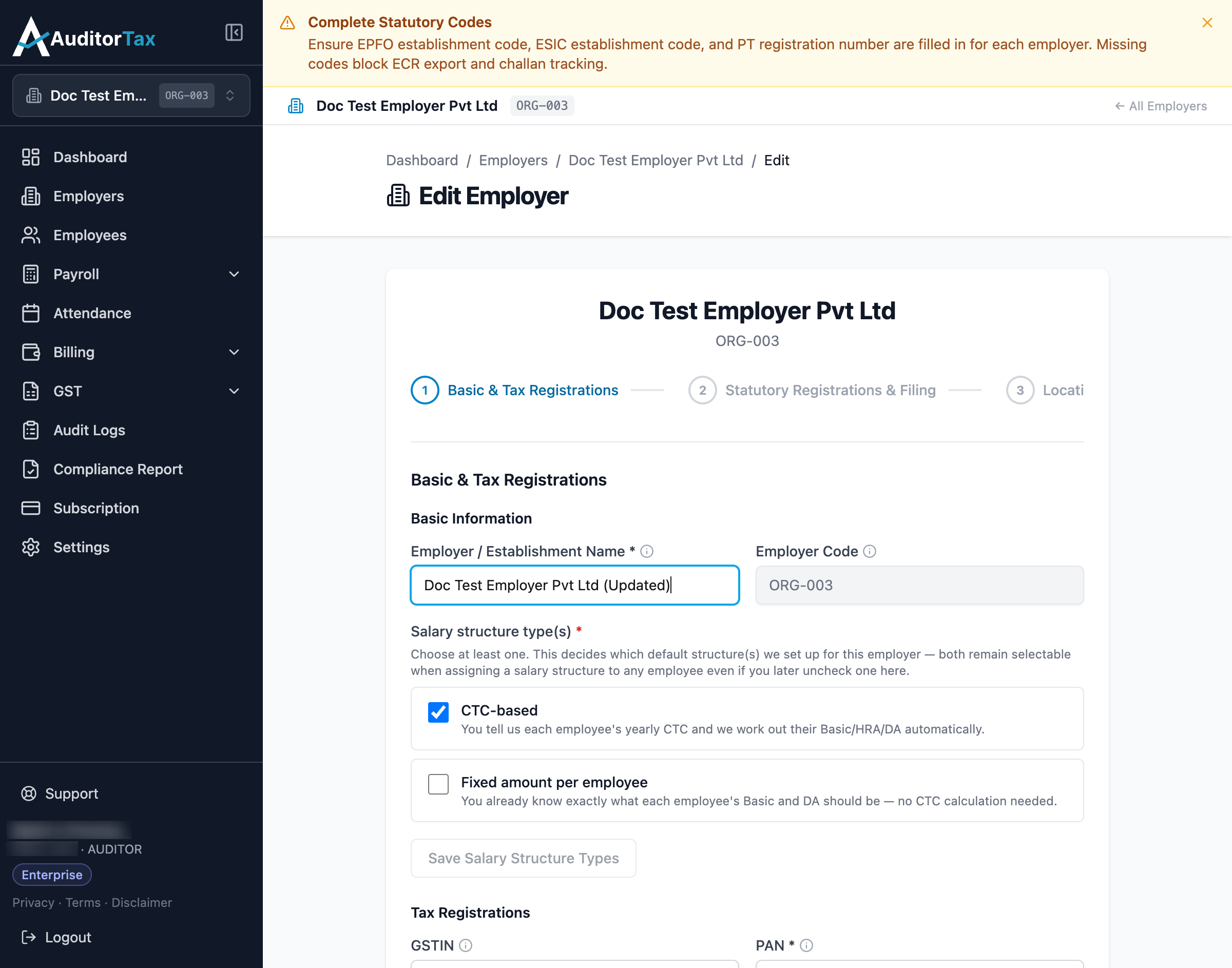Screen dimensions: 1232x968
Task: Open the Privacy link in footer
Action: point(33,903)
